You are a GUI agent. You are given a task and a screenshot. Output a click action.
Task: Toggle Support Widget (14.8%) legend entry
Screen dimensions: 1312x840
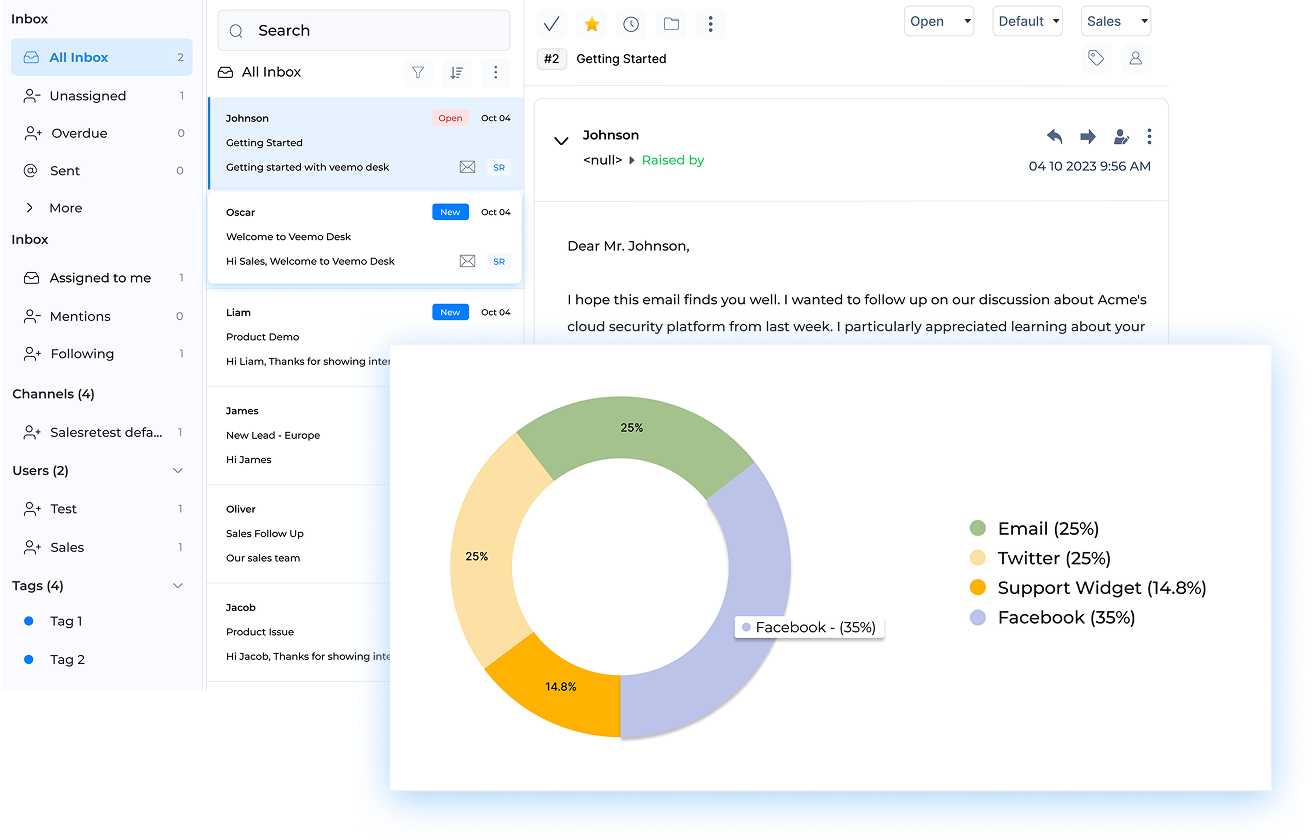(1088, 588)
